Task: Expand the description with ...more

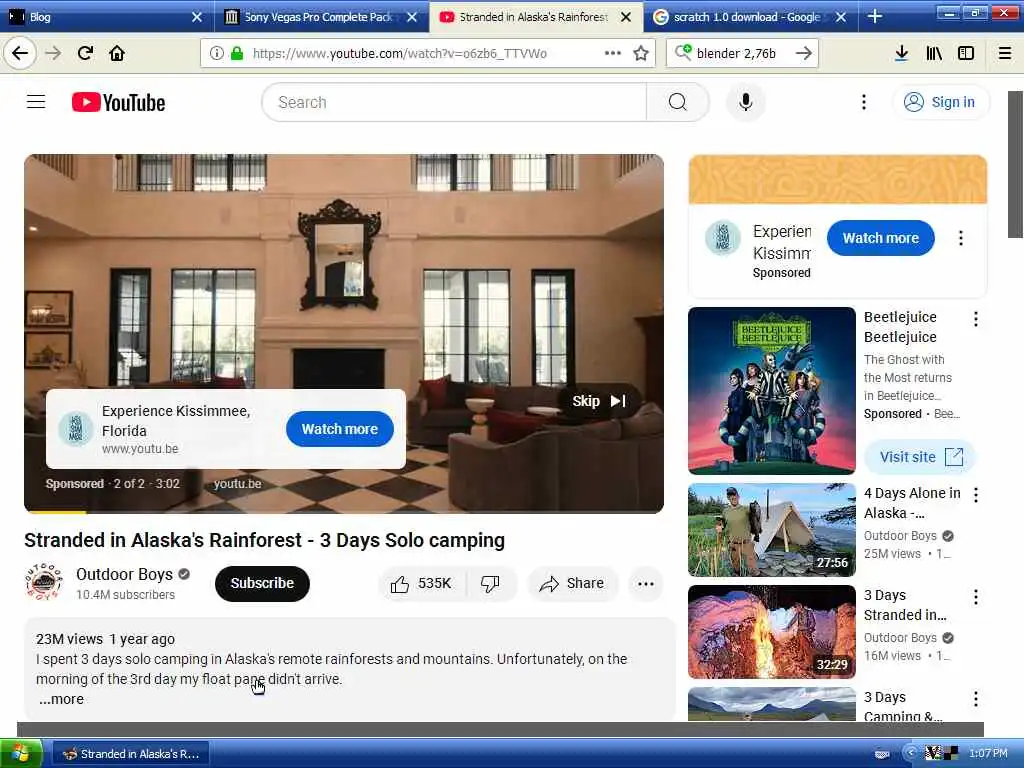Action: [61, 699]
